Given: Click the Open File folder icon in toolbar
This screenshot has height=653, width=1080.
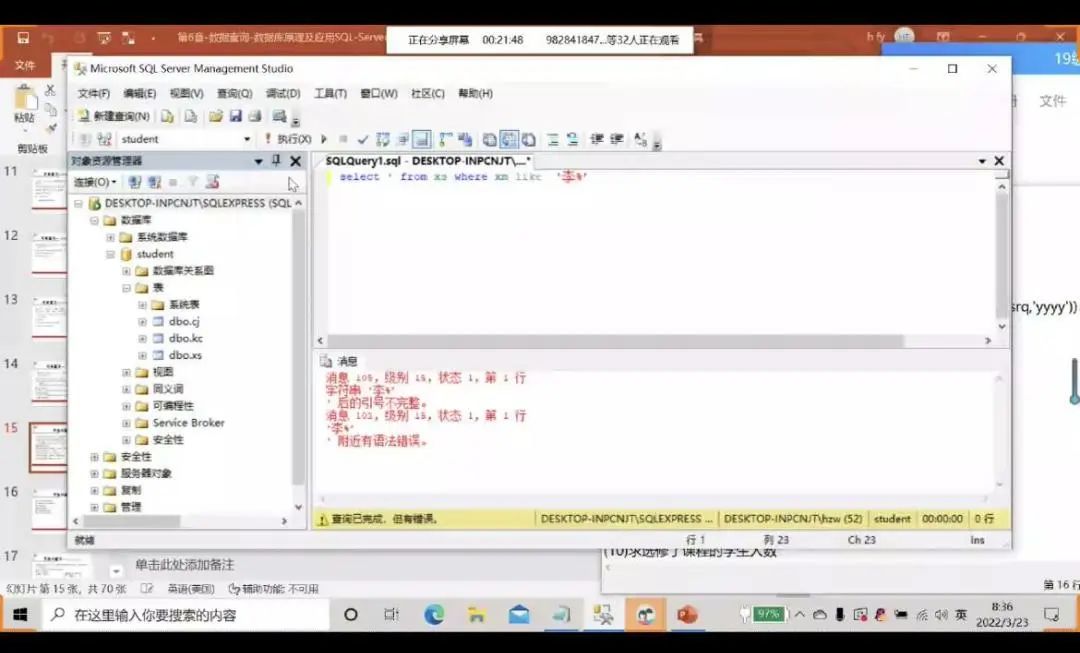Looking at the screenshot, I should [215, 116].
